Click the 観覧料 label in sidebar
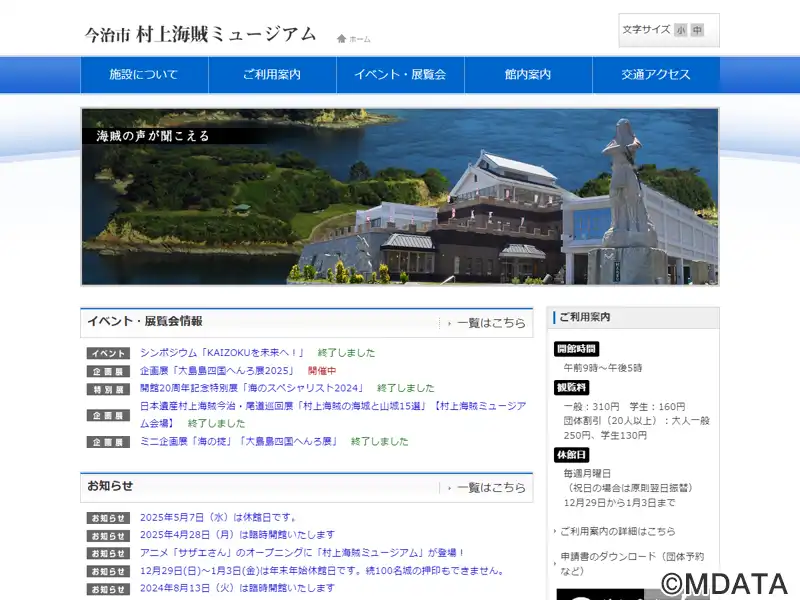Image resolution: width=800 pixels, height=600 pixels. click(571, 388)
